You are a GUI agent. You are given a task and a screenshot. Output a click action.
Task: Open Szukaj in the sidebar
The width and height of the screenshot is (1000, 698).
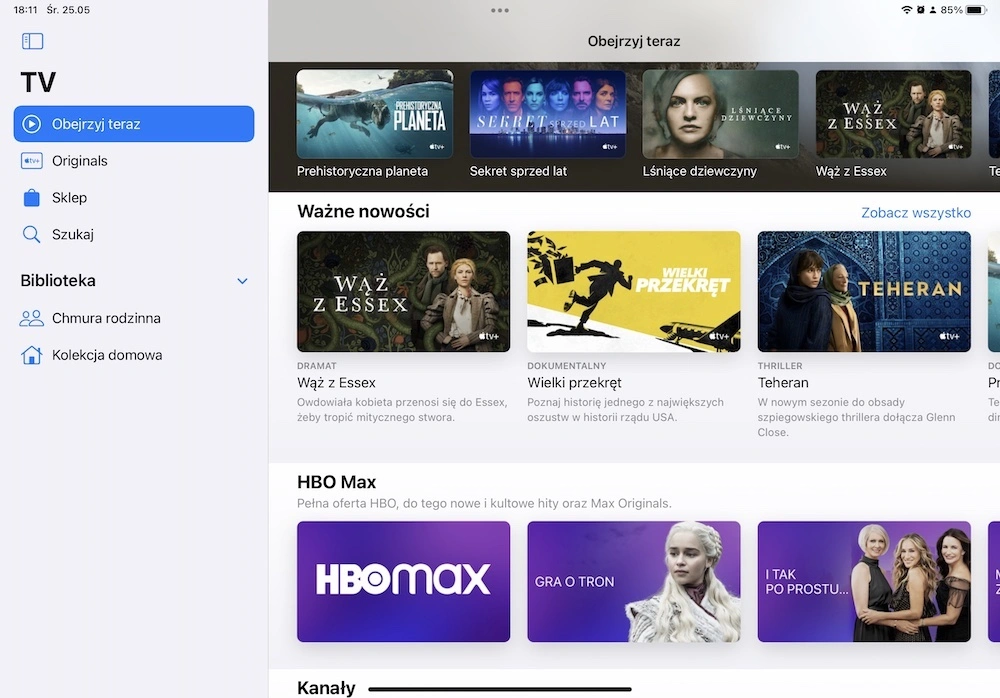point(134,234)
